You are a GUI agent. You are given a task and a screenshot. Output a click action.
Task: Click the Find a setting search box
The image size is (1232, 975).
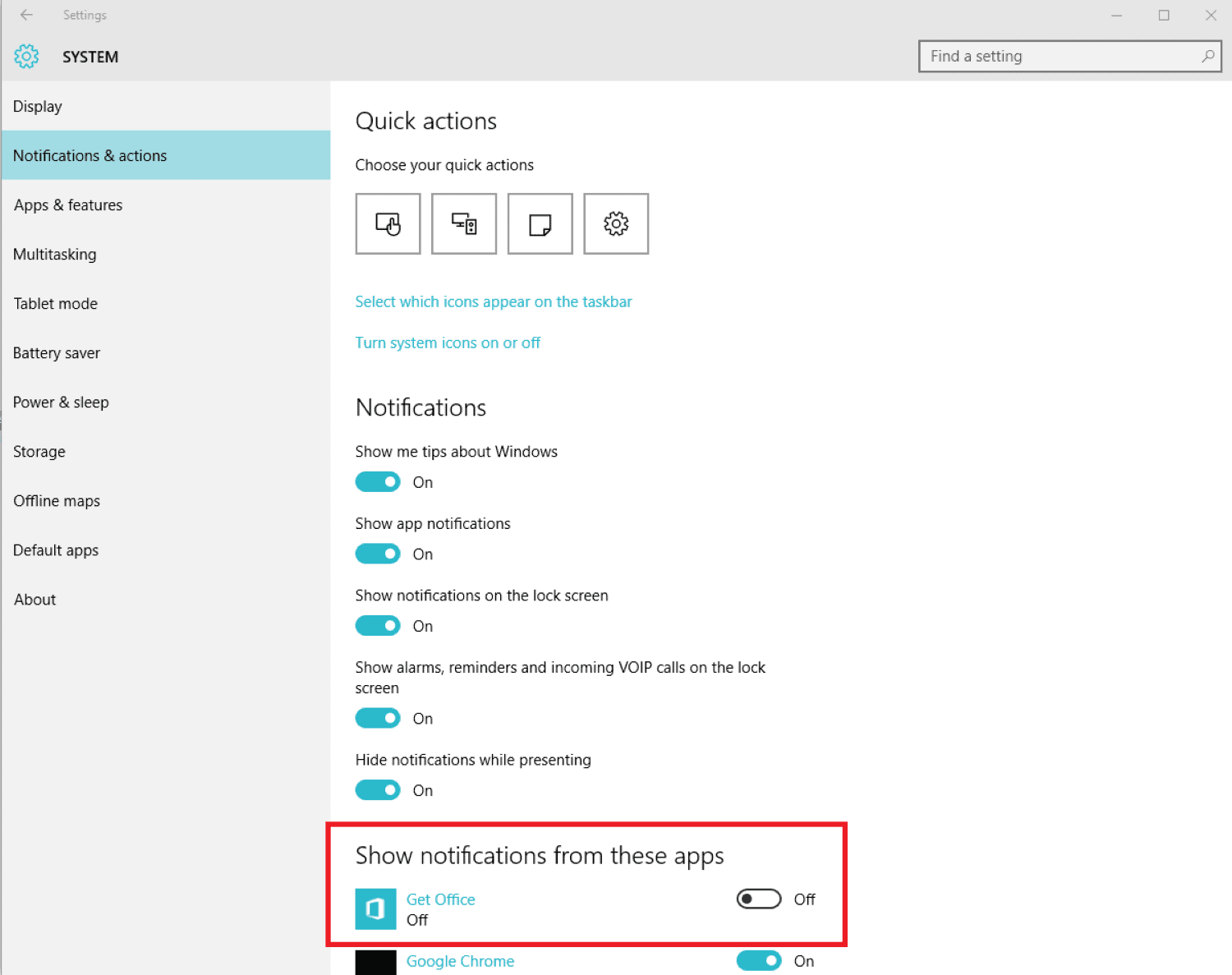coord(1069,57)
